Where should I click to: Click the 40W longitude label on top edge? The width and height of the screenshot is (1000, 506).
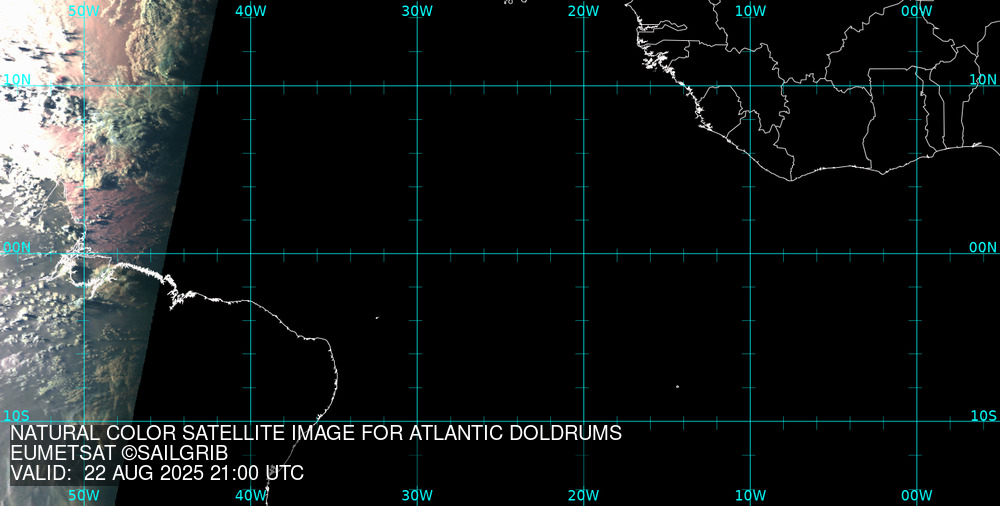tap(251, 11)
